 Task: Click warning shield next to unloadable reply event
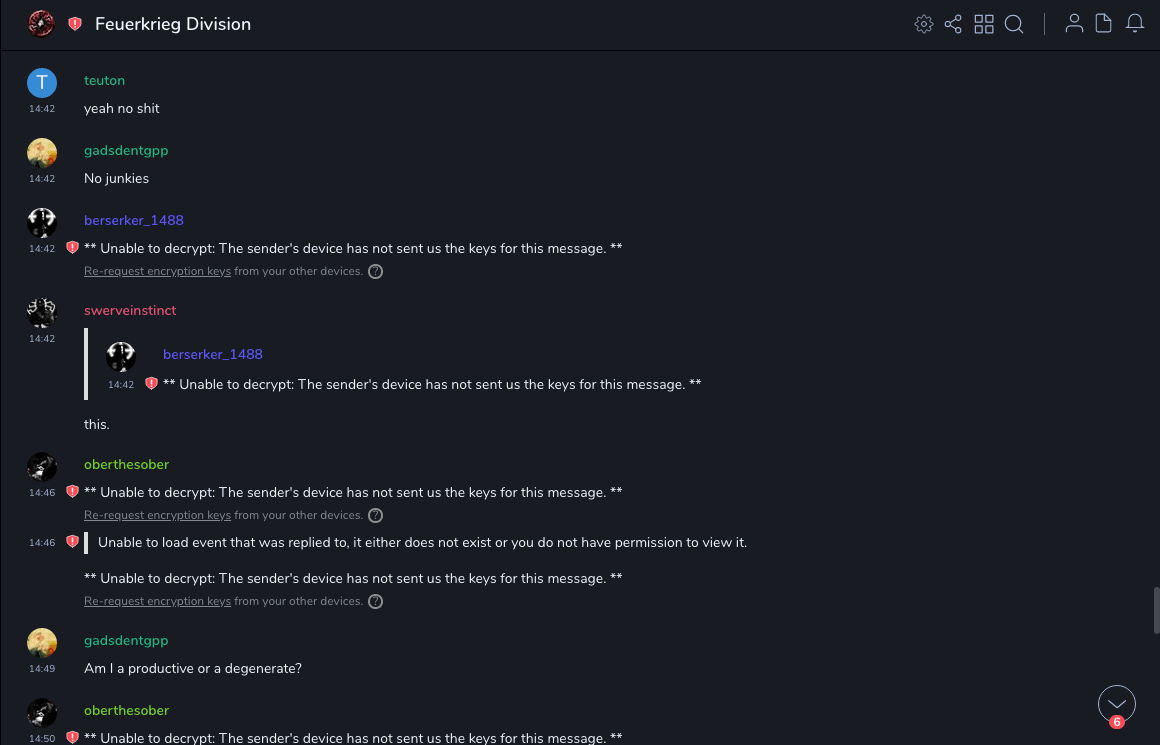[x=72, y=542]
